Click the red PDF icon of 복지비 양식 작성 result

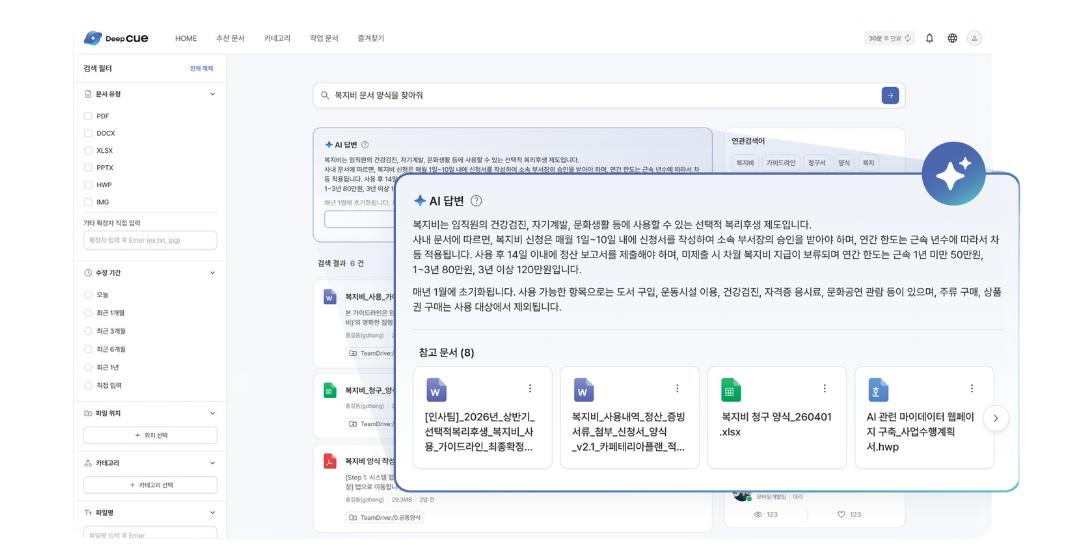point(330,462)
